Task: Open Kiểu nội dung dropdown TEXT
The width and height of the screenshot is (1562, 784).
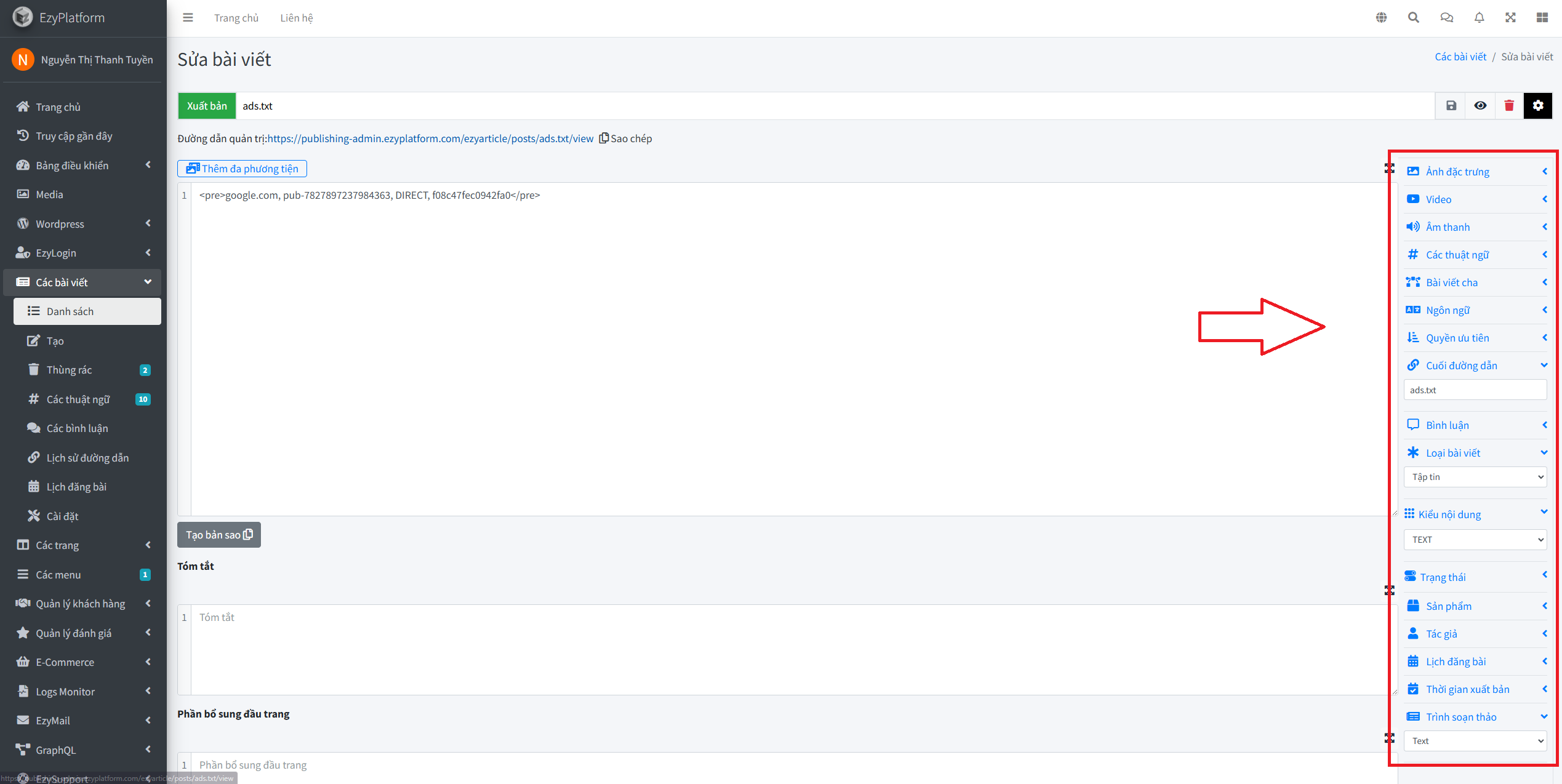Action: (1475, 540)
